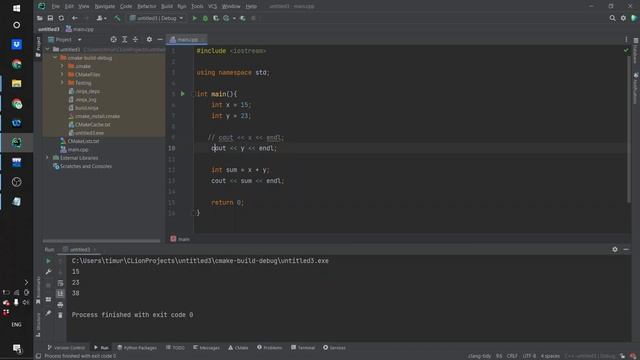The image size is (640, 360).
Task: Click the green Run button in the toolbar
Action: [195, 18]
